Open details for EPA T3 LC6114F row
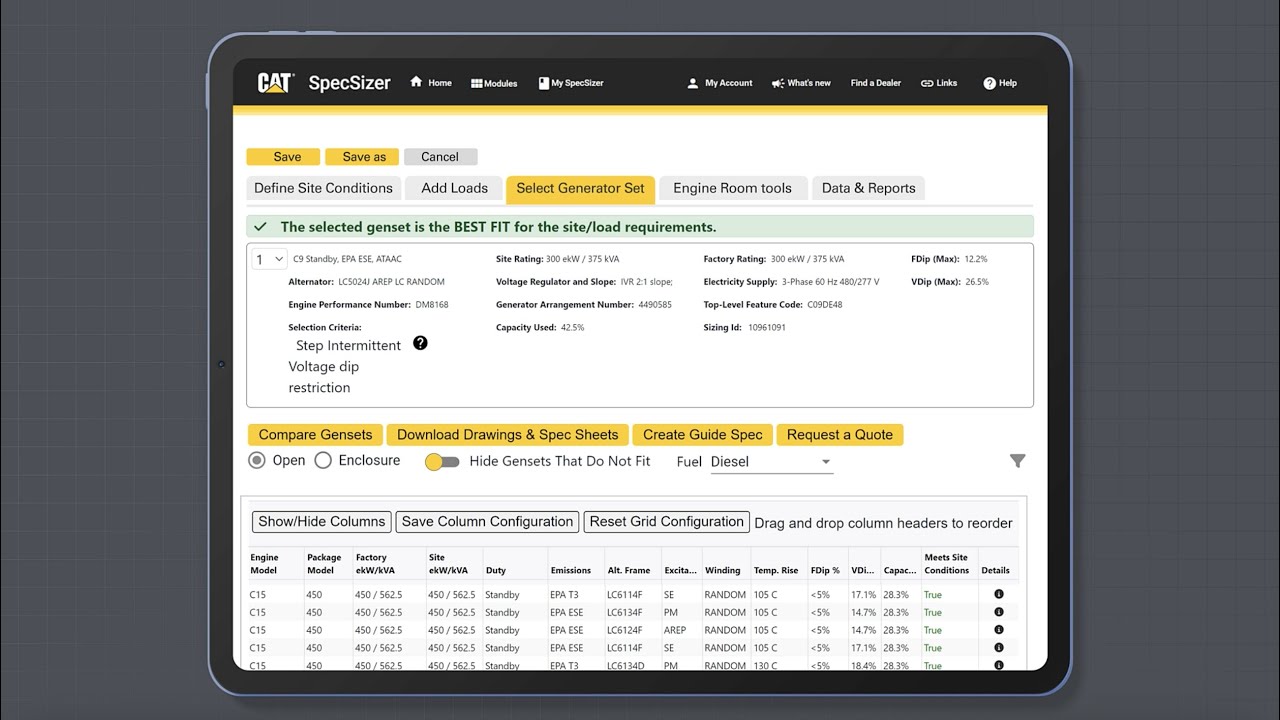This screenshot has width=1280, height=720. (998, 594)
